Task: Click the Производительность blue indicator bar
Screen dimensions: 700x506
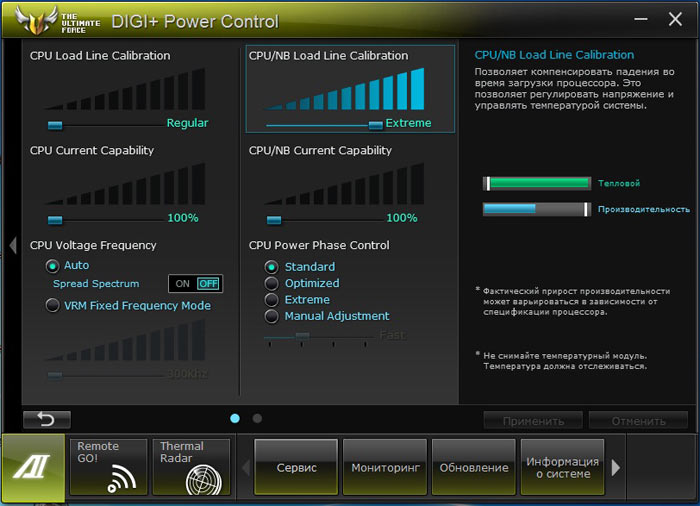Action: pos(537,209)
